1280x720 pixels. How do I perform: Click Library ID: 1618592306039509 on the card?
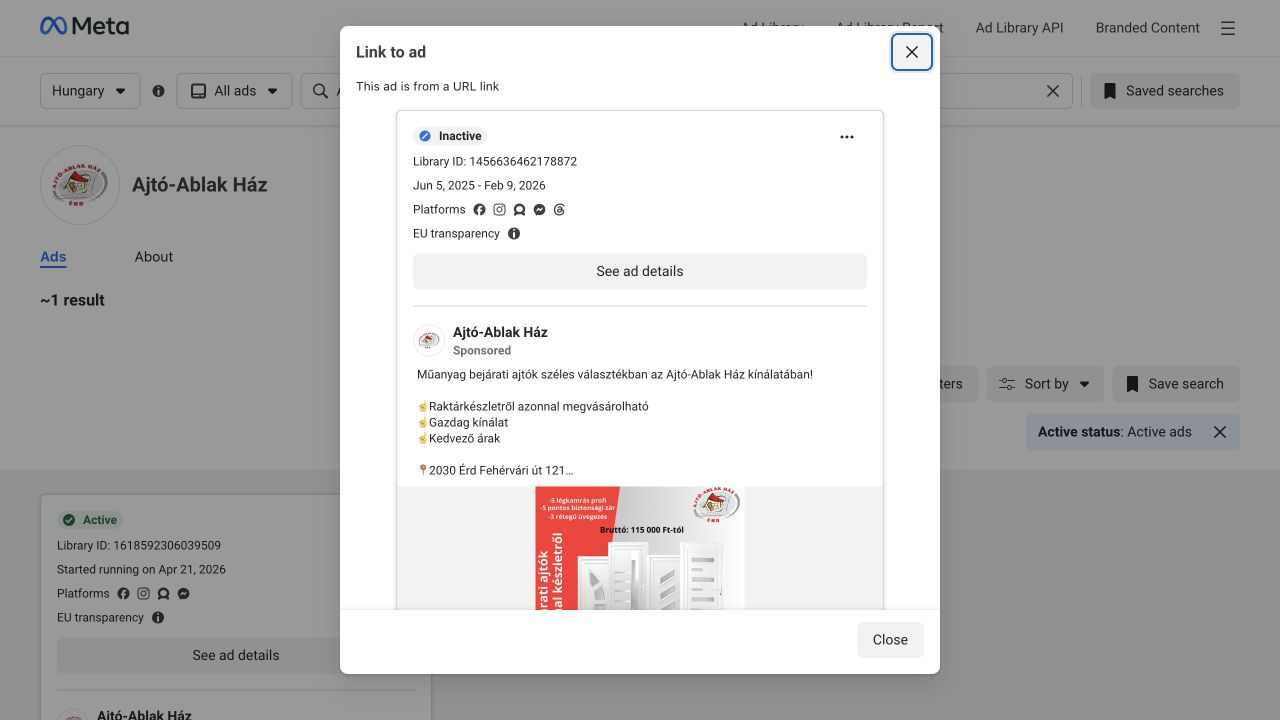tap(139, 546)
